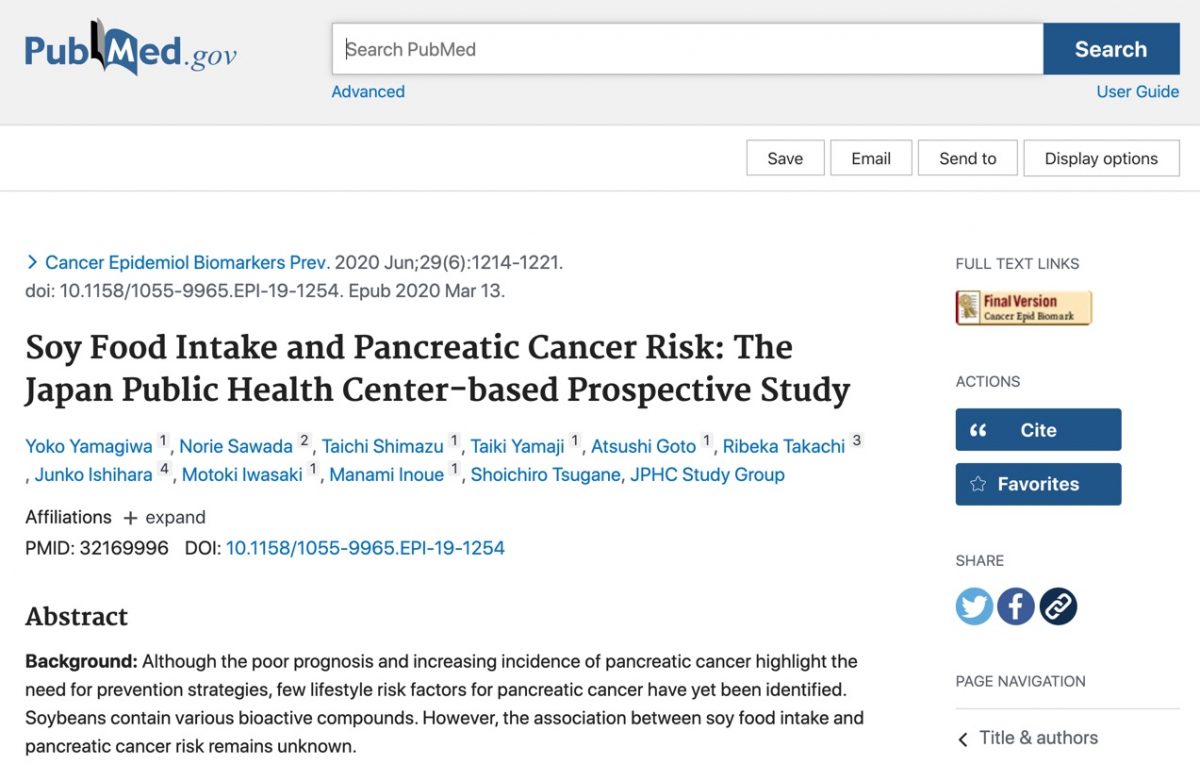Click the blue Search button

coord(1111,49)
